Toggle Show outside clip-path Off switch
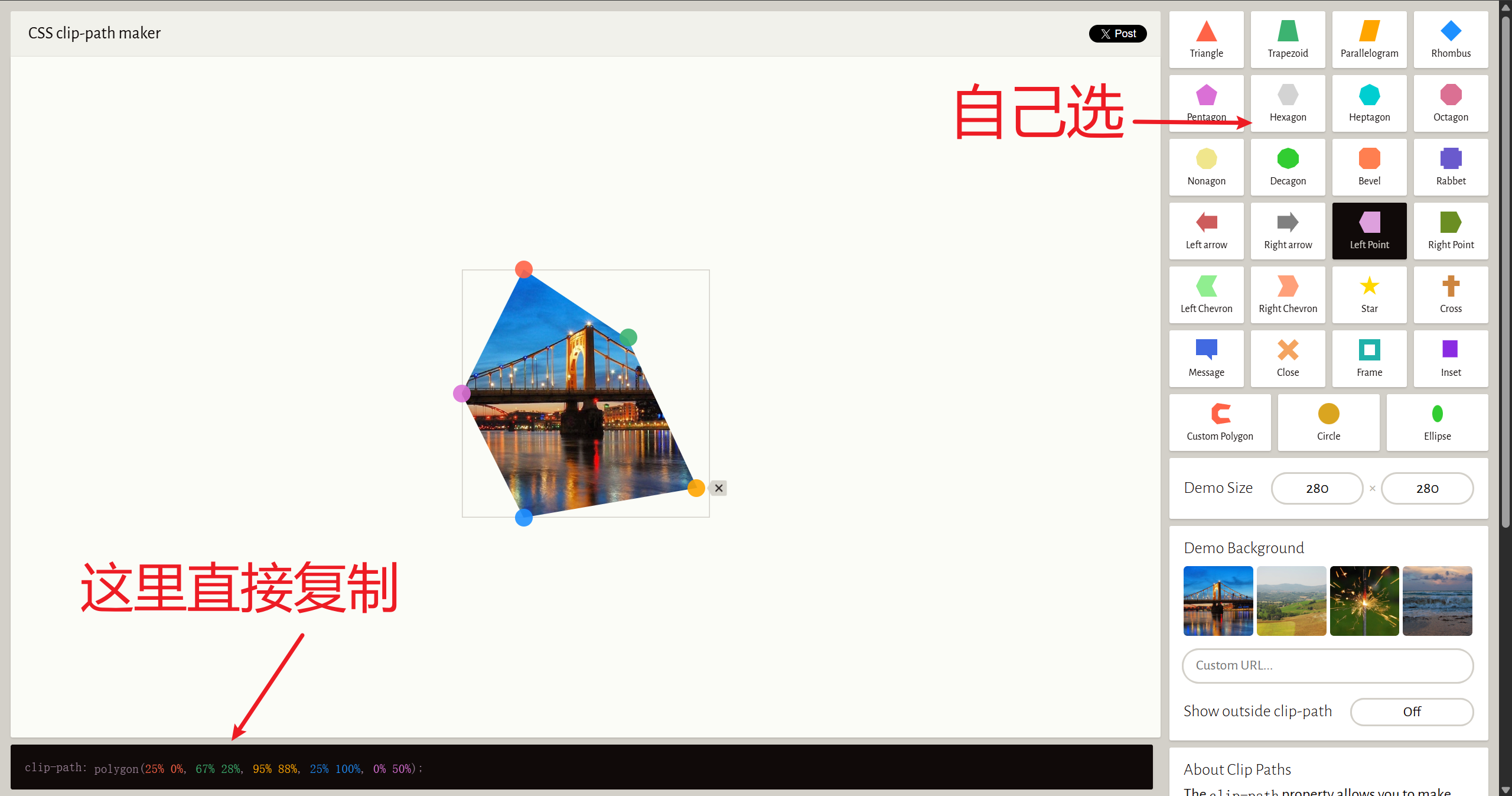The image size is (1512, 796). coord(1412,711)
